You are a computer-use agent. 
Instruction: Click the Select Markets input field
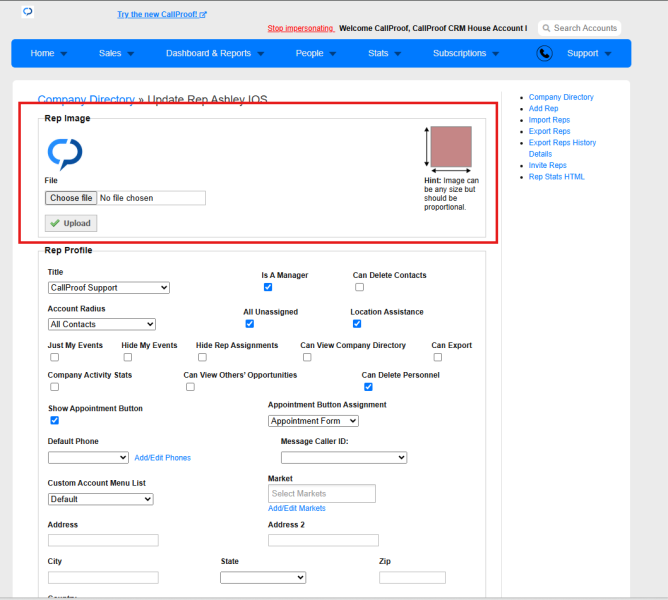(x=322, y=493)
